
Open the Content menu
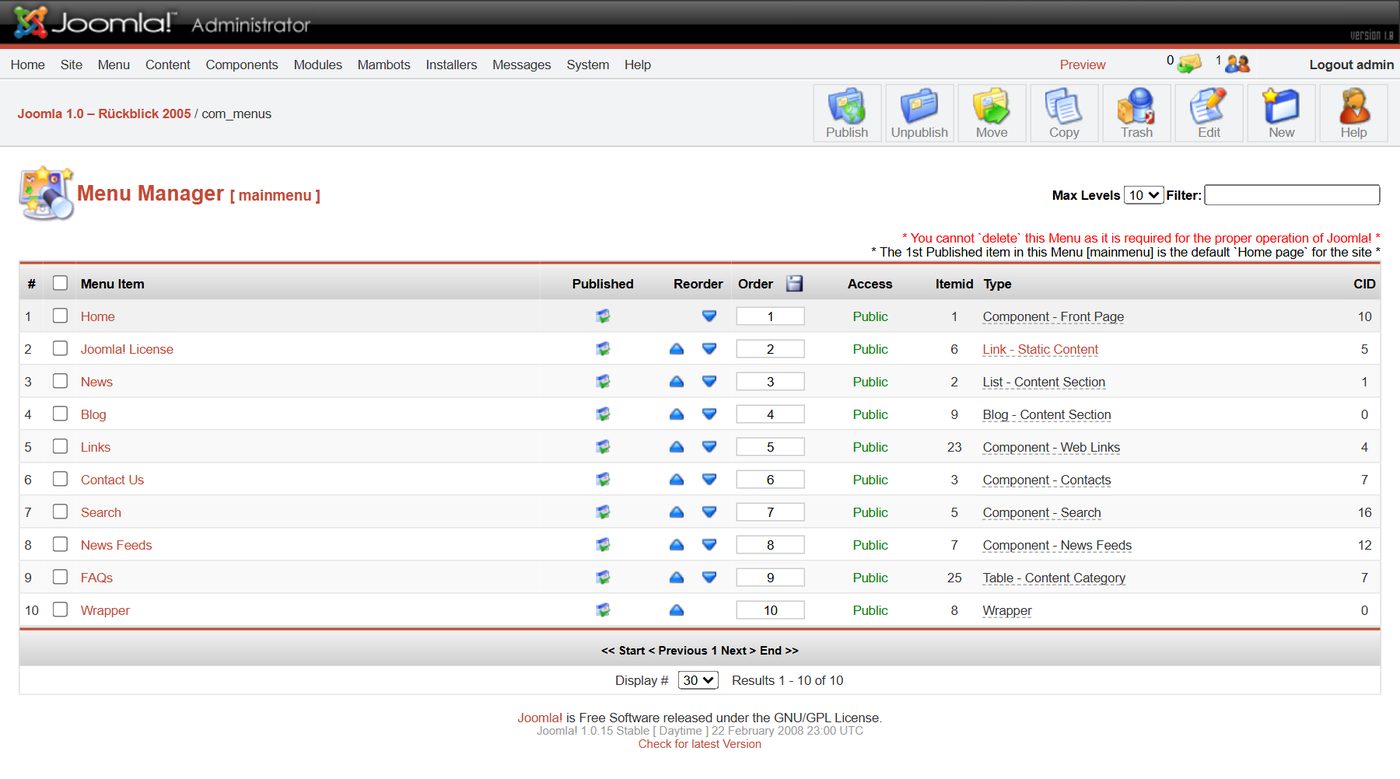167,64
